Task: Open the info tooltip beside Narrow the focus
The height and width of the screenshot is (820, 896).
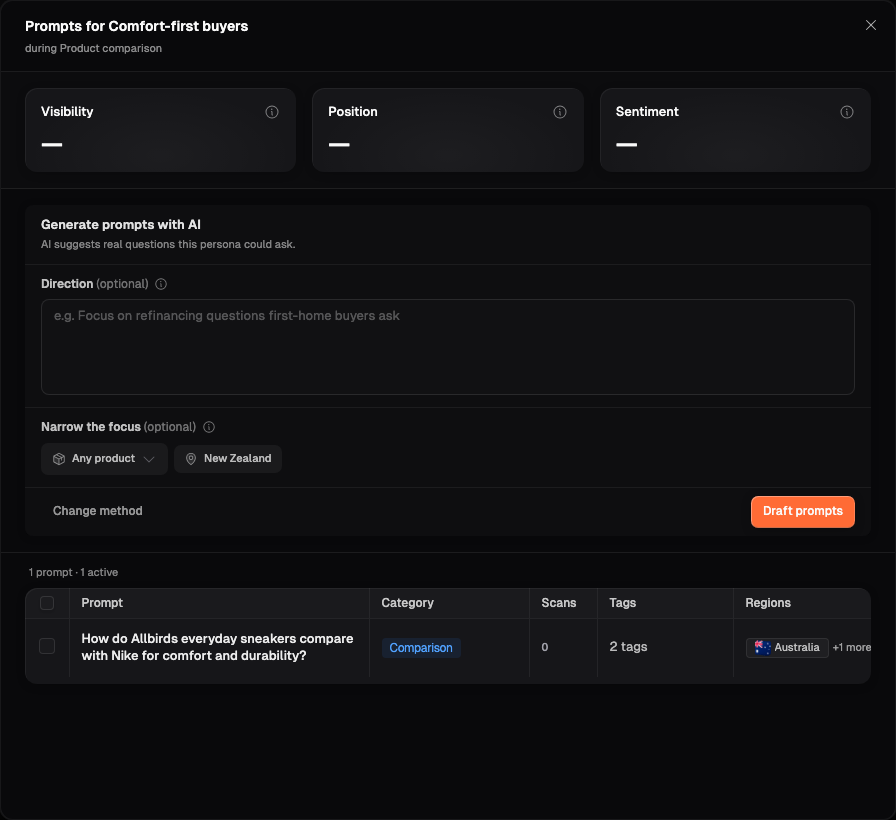Action: tap(209, 427)
